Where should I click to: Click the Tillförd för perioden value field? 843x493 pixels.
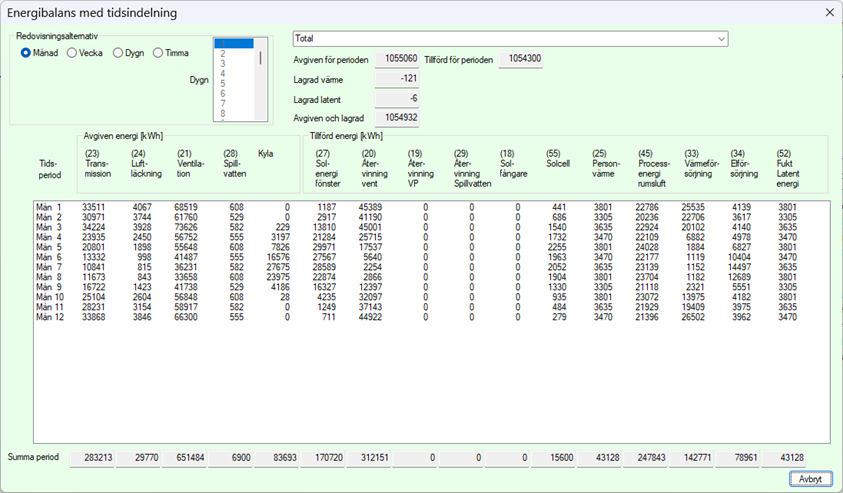point(520,60)
